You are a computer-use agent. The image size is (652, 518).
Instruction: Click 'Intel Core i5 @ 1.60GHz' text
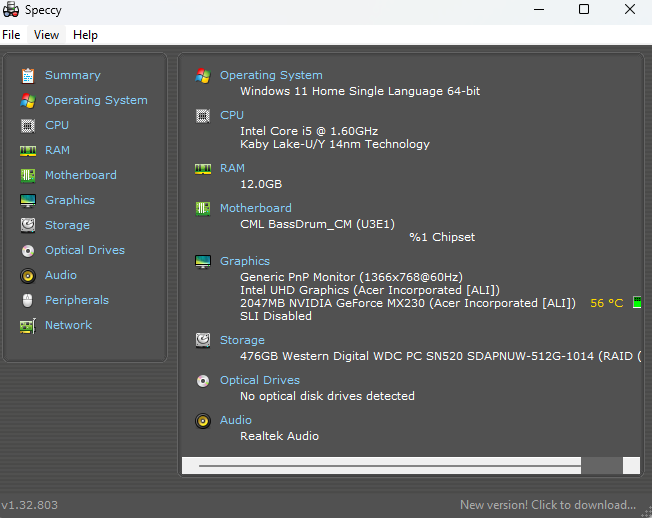coord(309,131)
